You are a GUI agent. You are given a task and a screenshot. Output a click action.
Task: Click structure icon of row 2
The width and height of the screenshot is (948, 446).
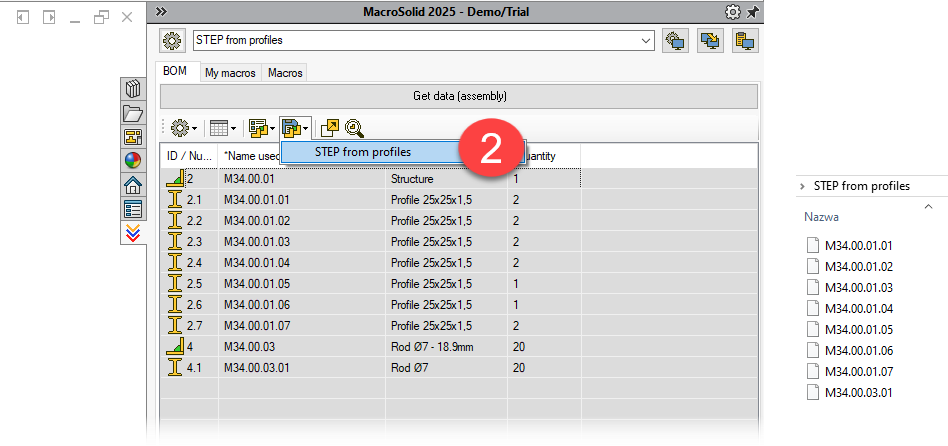point(174,178)
